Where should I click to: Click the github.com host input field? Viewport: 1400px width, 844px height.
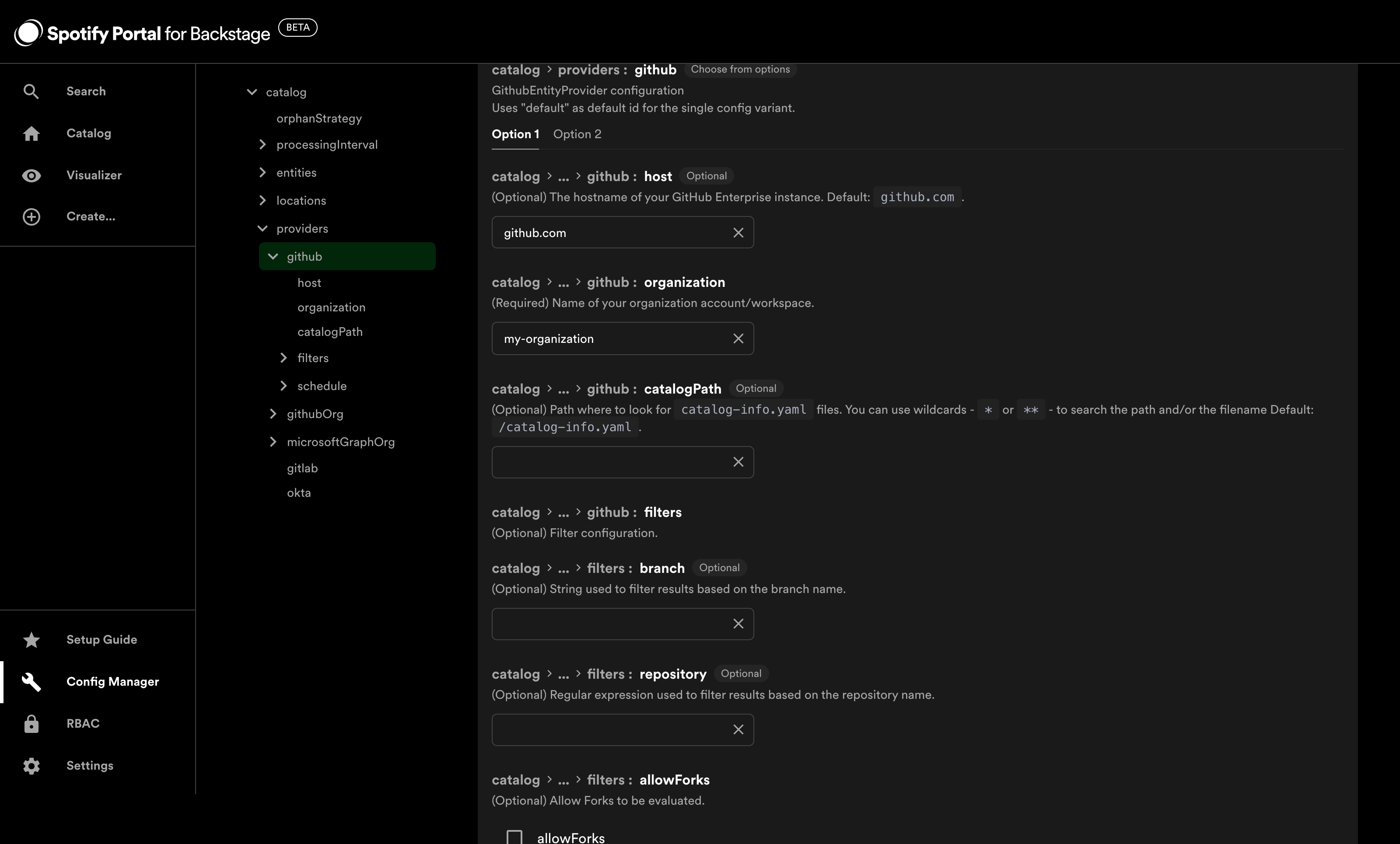click(623, 232)
